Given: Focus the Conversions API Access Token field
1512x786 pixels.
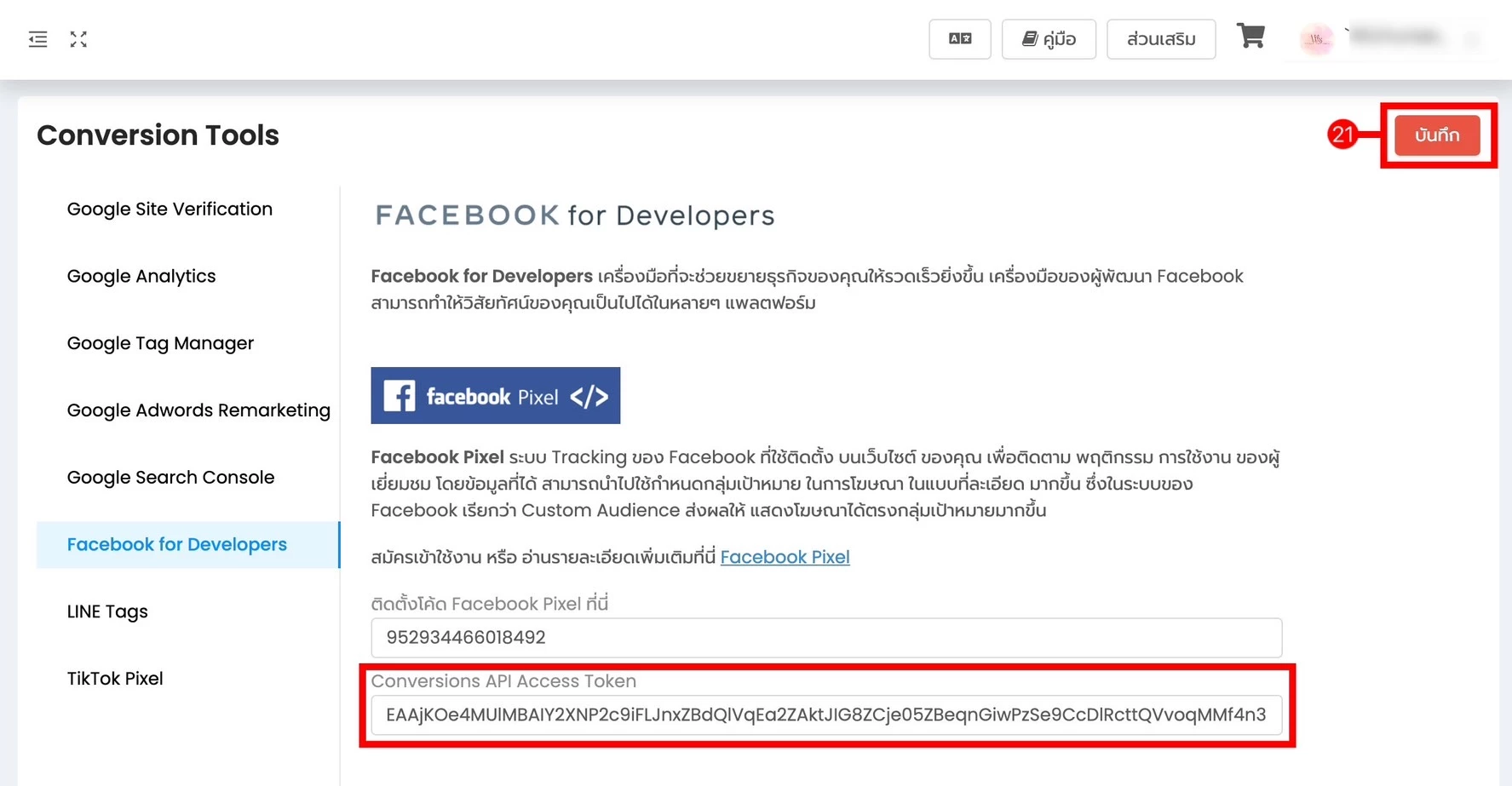Looking at the screenshot, I should click(826, 715).
